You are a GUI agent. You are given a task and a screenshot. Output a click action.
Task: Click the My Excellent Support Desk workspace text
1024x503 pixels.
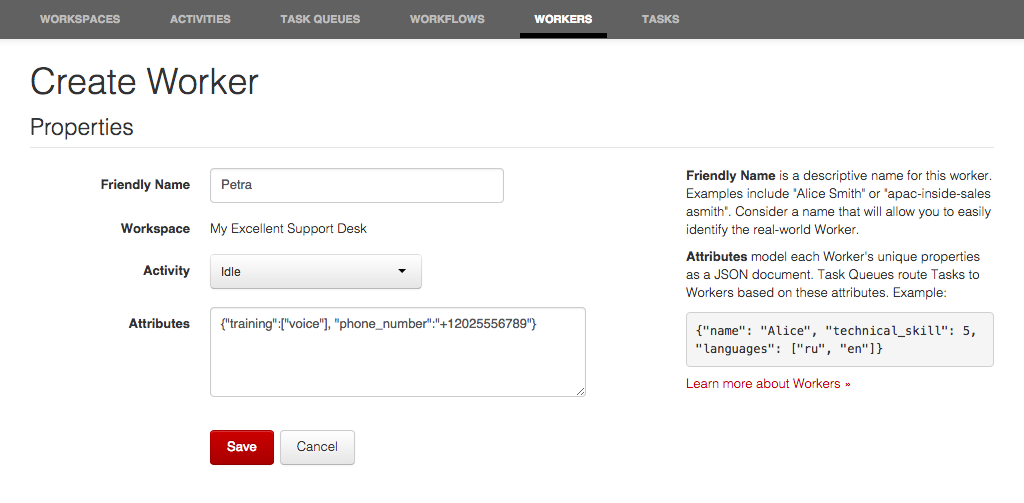(x=288, y=229)
